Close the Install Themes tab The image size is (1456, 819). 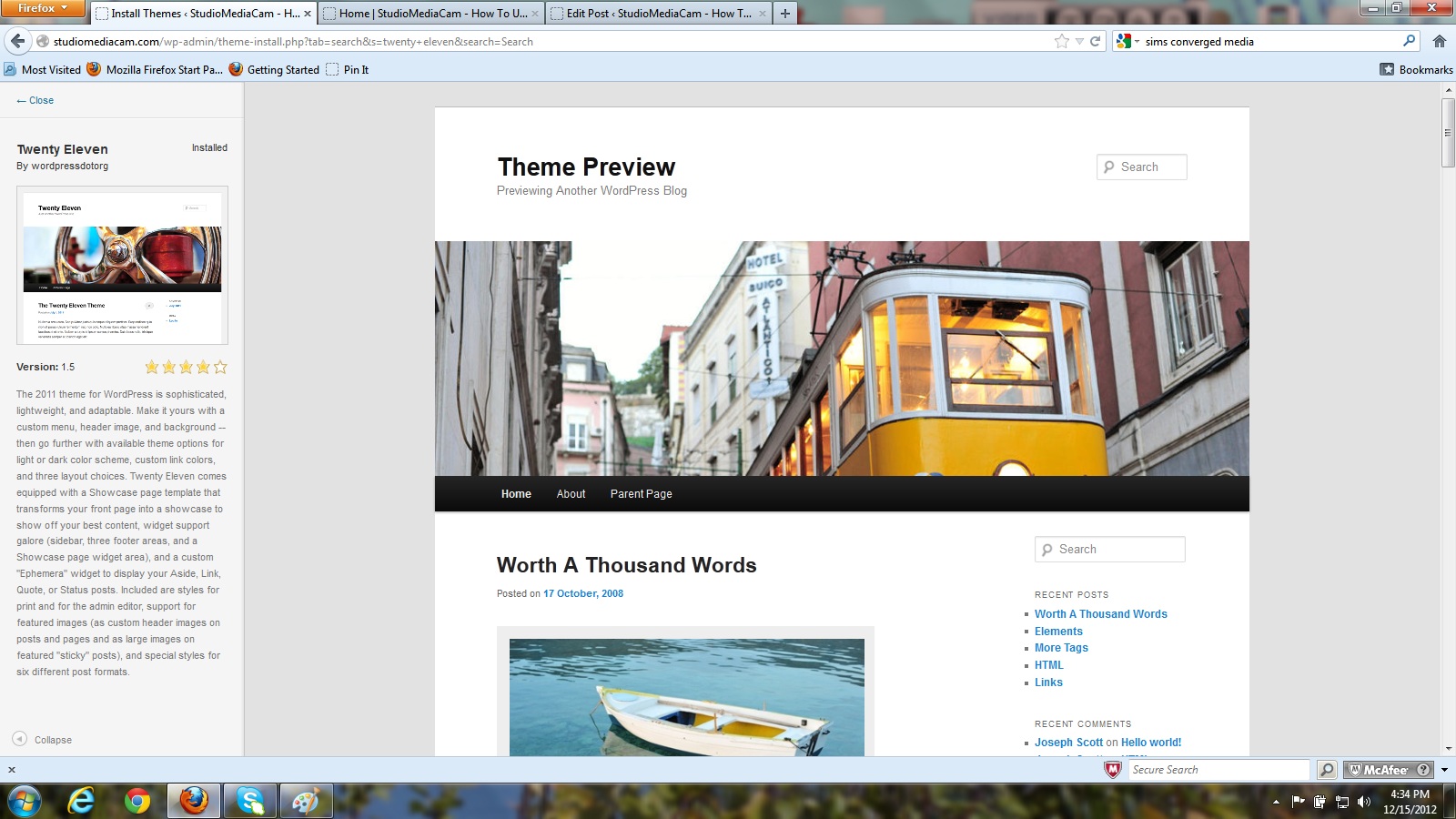coord(308,14)
